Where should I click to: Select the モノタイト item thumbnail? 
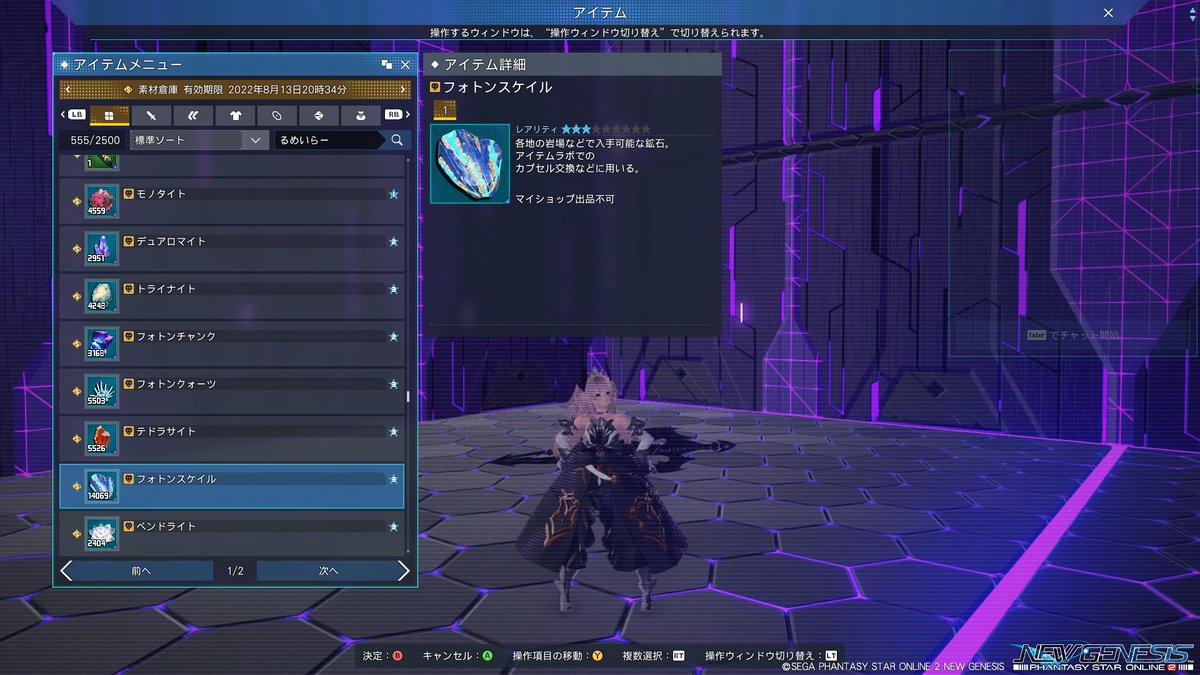(102, 202)
